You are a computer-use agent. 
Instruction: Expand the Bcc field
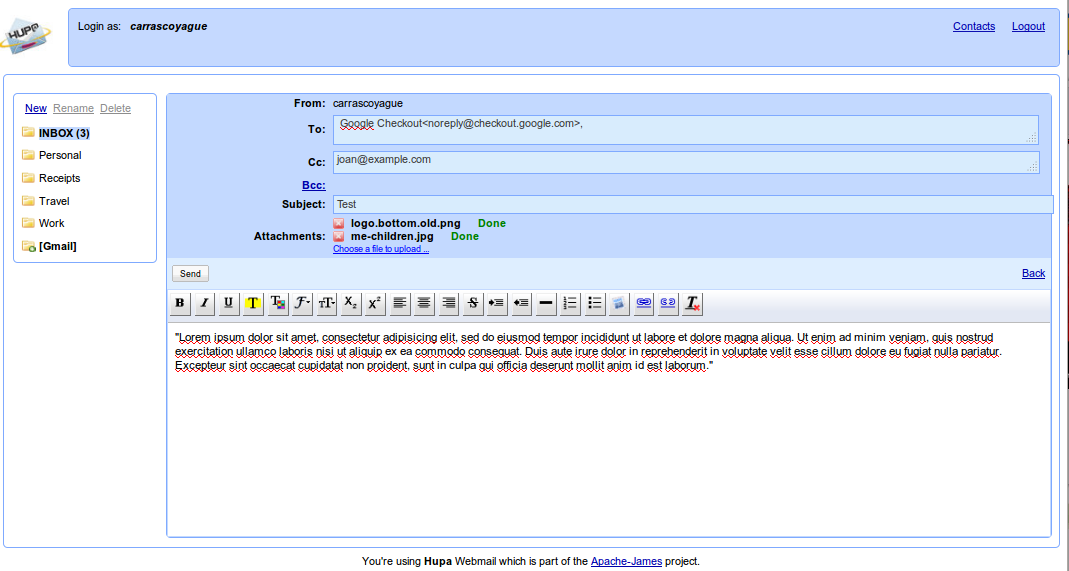313,185
